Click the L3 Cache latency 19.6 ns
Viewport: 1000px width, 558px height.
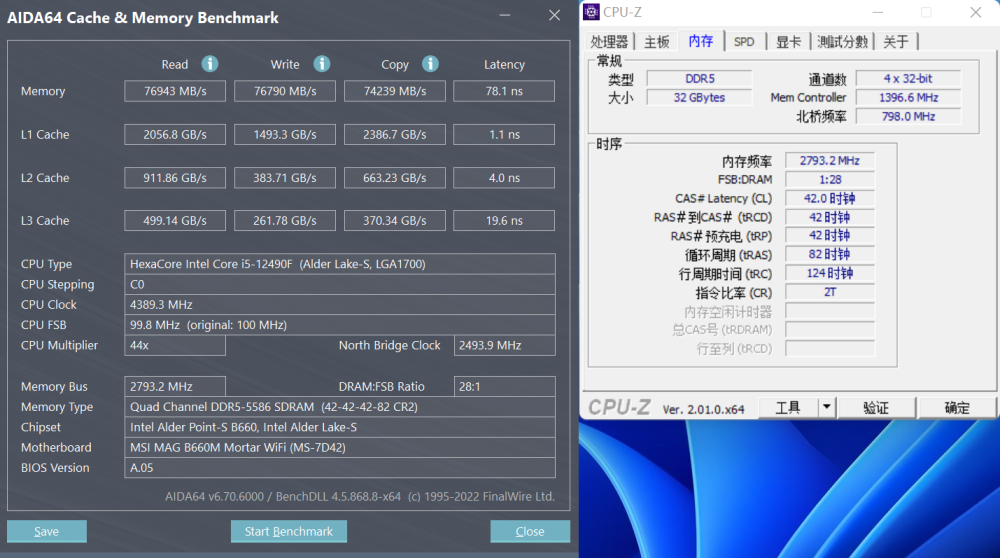point(504,221)
